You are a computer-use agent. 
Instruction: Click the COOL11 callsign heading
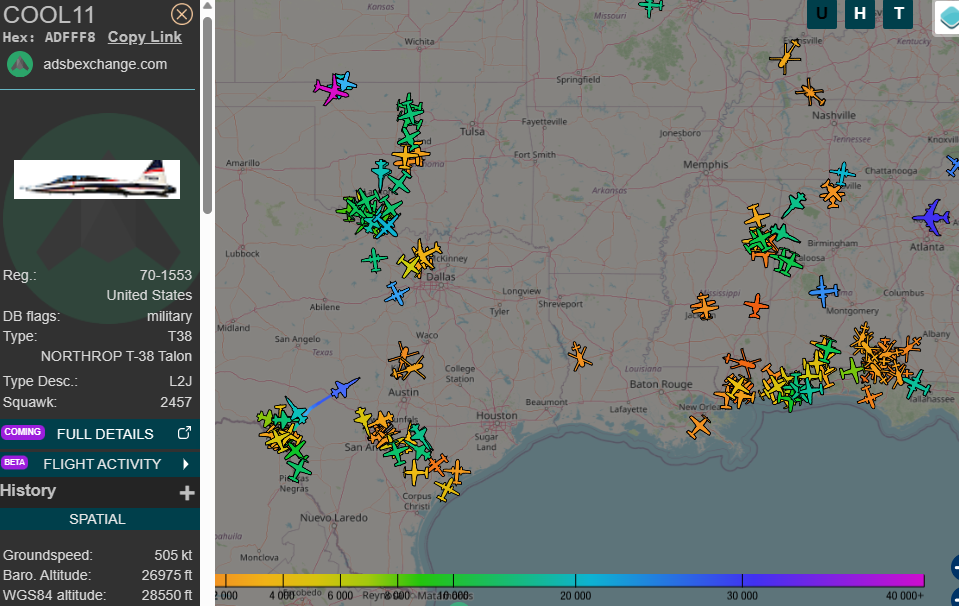50,15
